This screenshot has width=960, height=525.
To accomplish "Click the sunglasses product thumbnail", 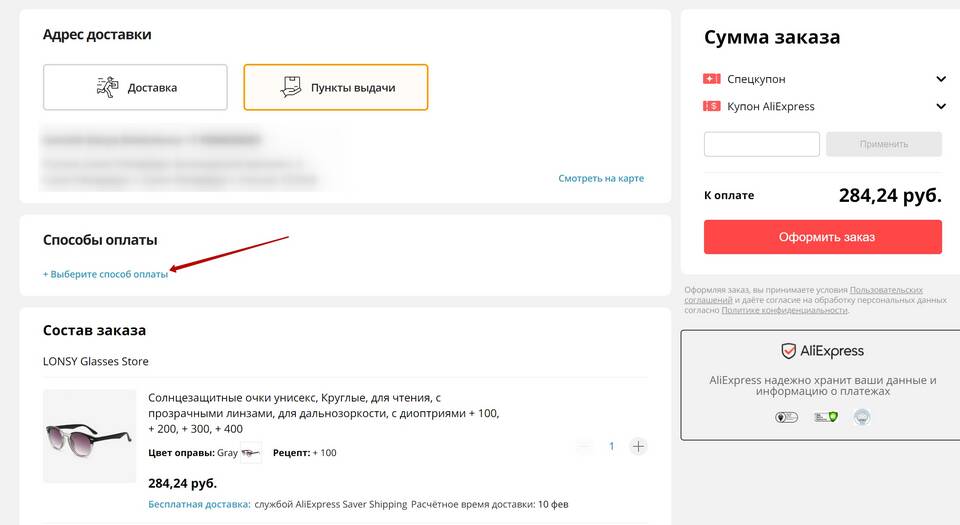I will point(89,436).
